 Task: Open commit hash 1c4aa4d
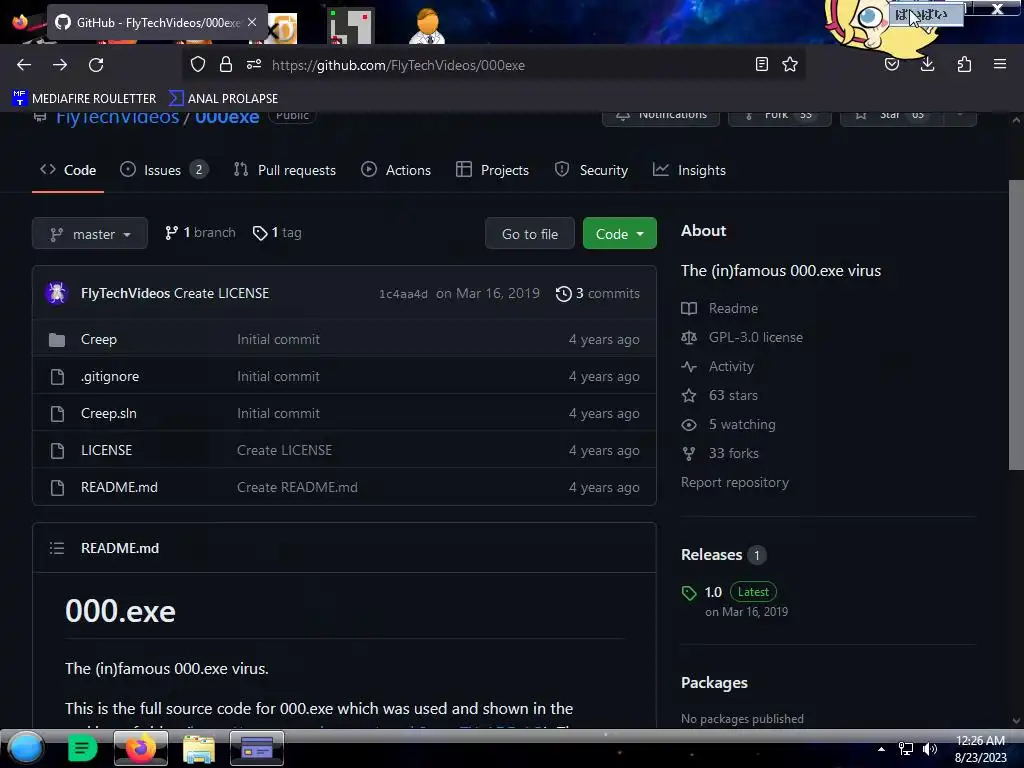403,295
